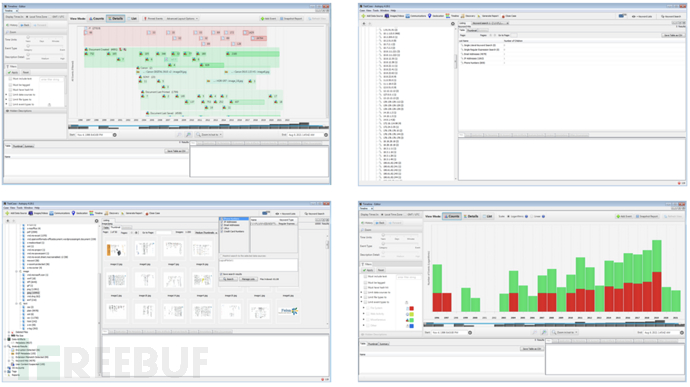Open Snapshot Report in details-view timeline window

point(291,18)
